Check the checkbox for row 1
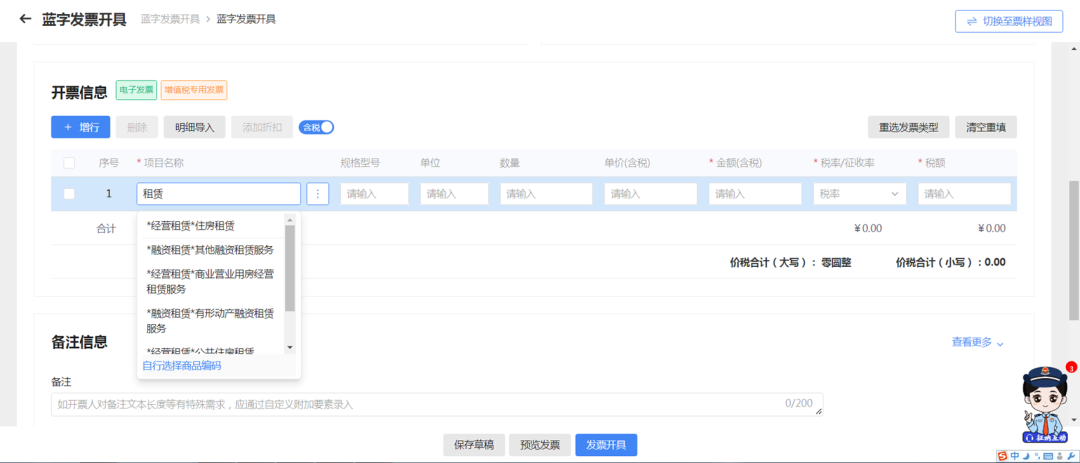 (x=69, y=194)
